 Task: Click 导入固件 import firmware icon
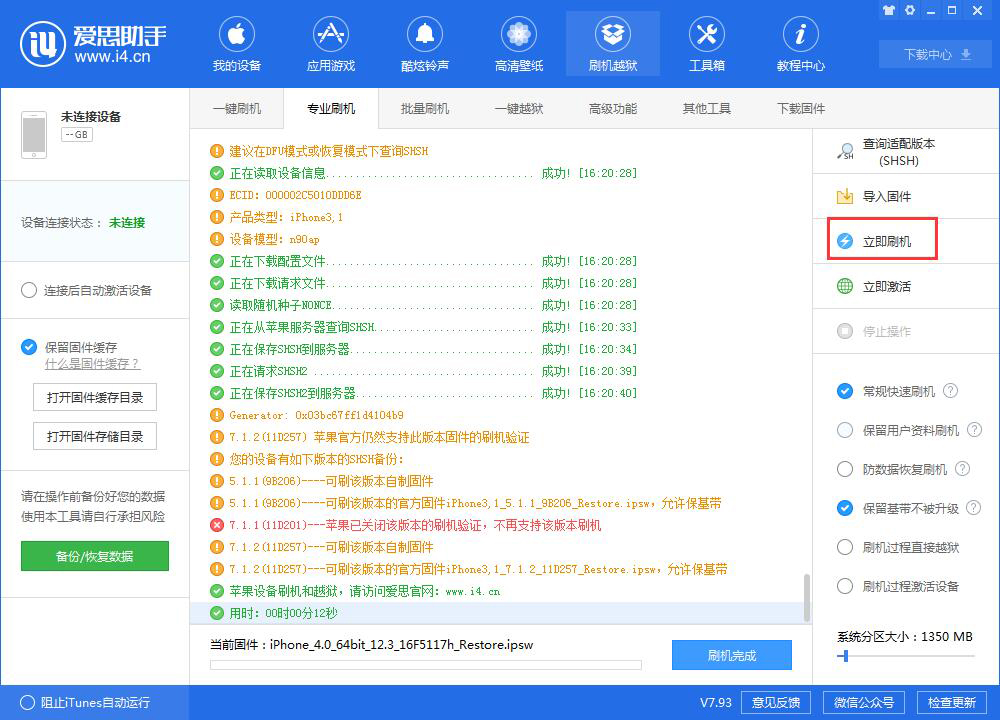[845, 196]
